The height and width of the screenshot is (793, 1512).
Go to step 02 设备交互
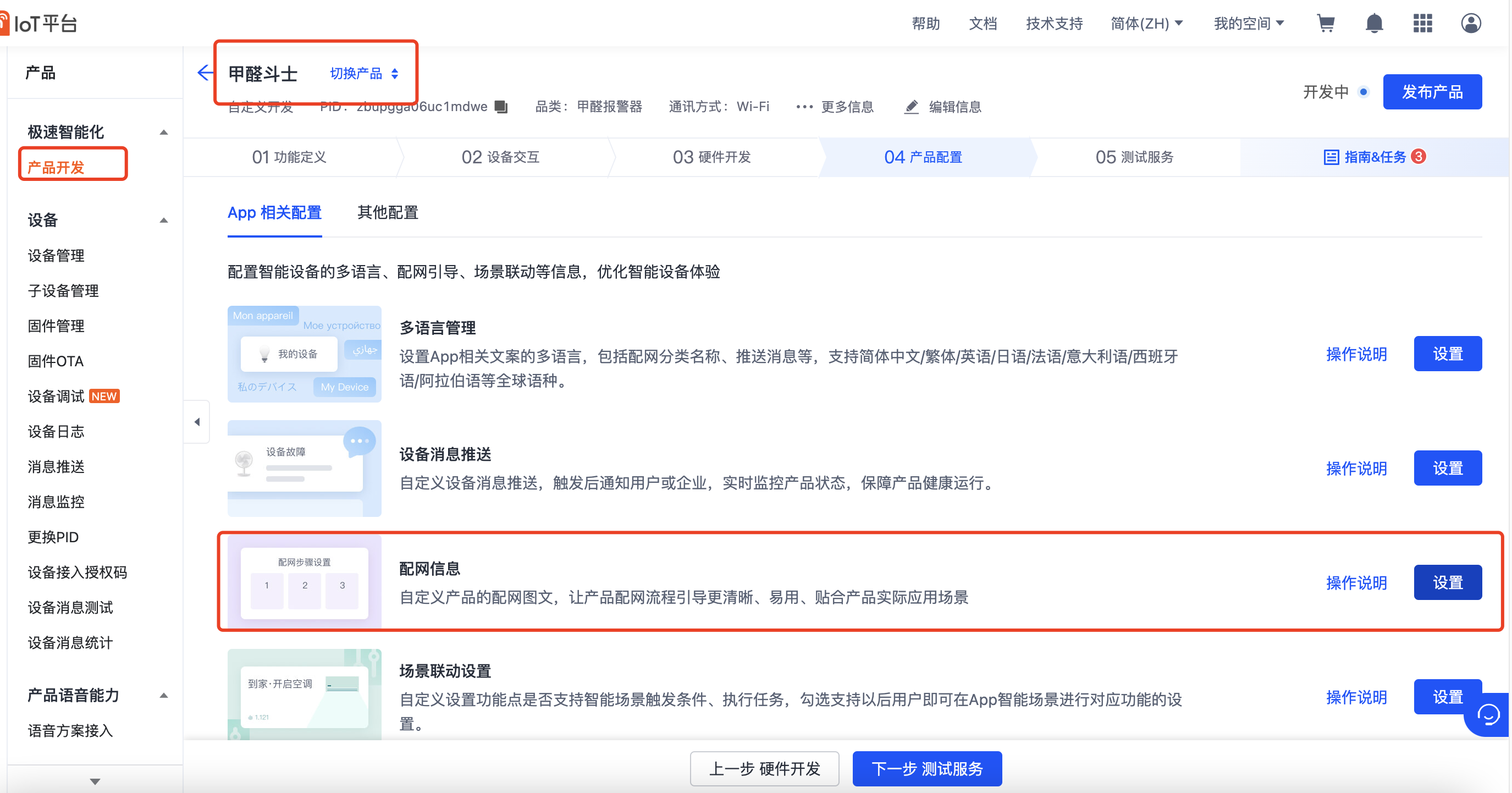coord(501,157)
